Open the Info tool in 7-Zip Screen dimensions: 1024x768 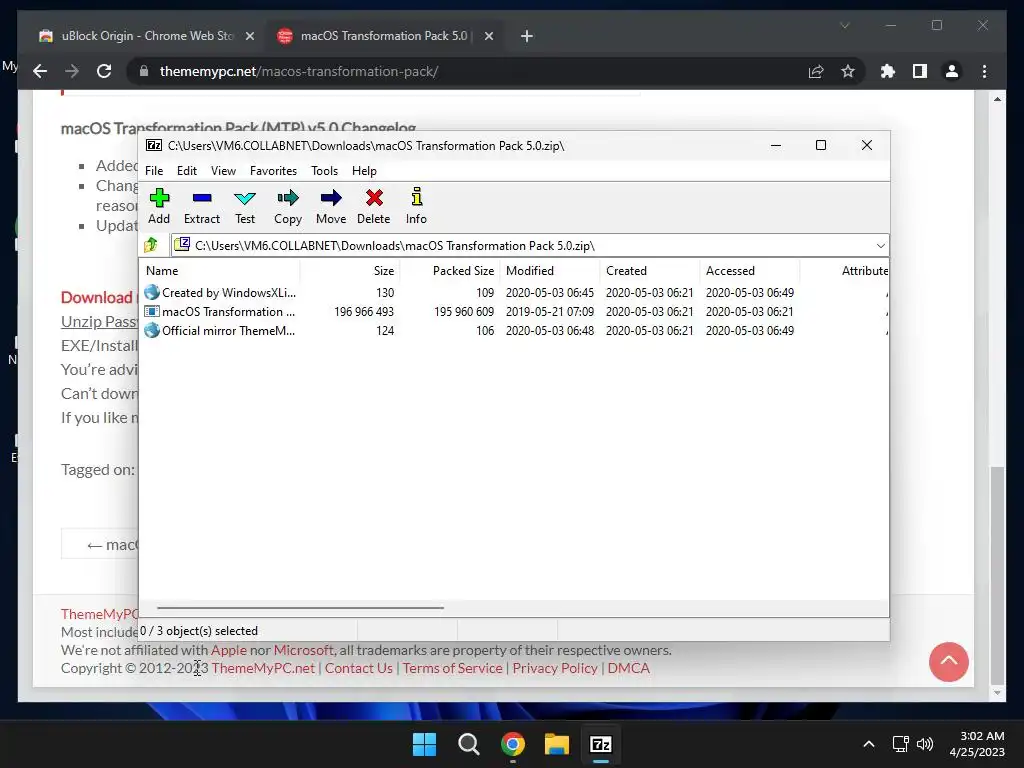coord(416,206)
